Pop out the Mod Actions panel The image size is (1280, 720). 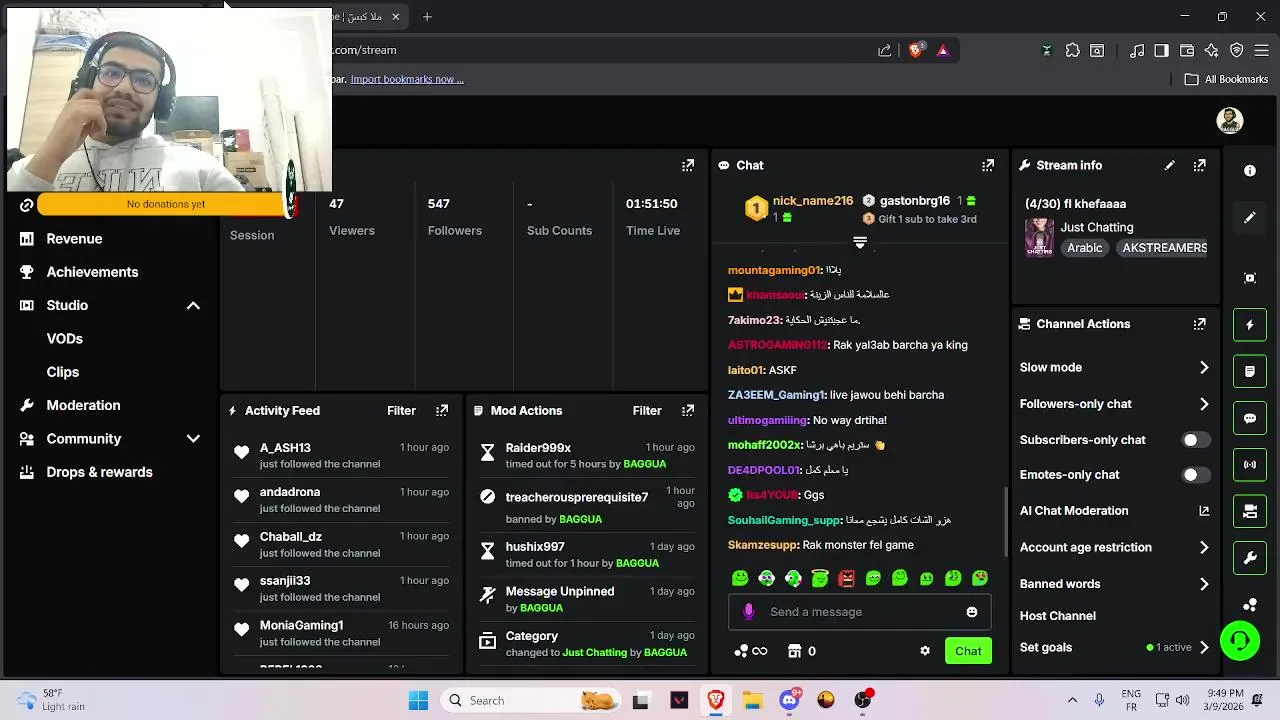688,410
